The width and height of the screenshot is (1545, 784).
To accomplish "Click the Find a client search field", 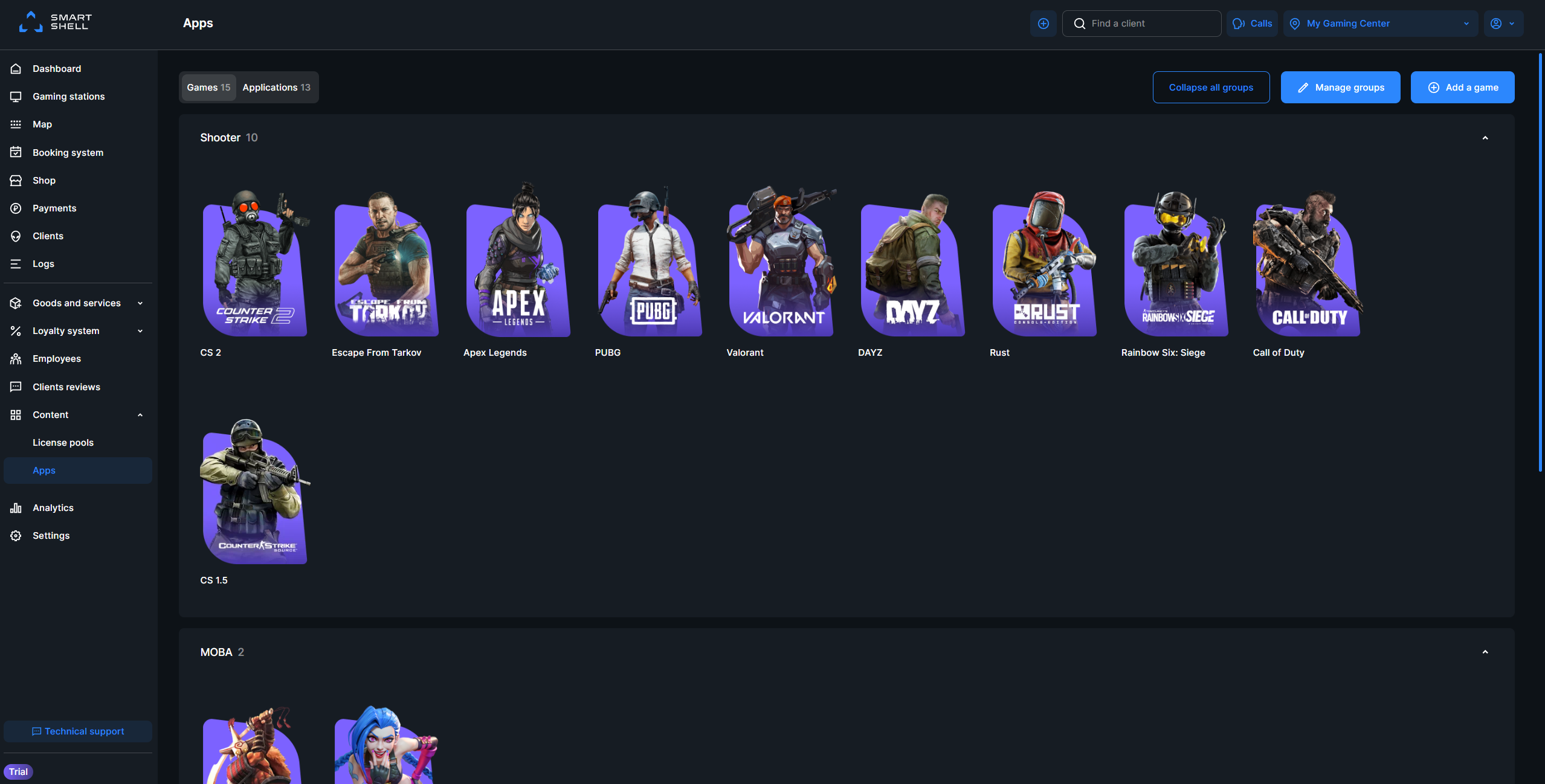I will (1141, 24).
